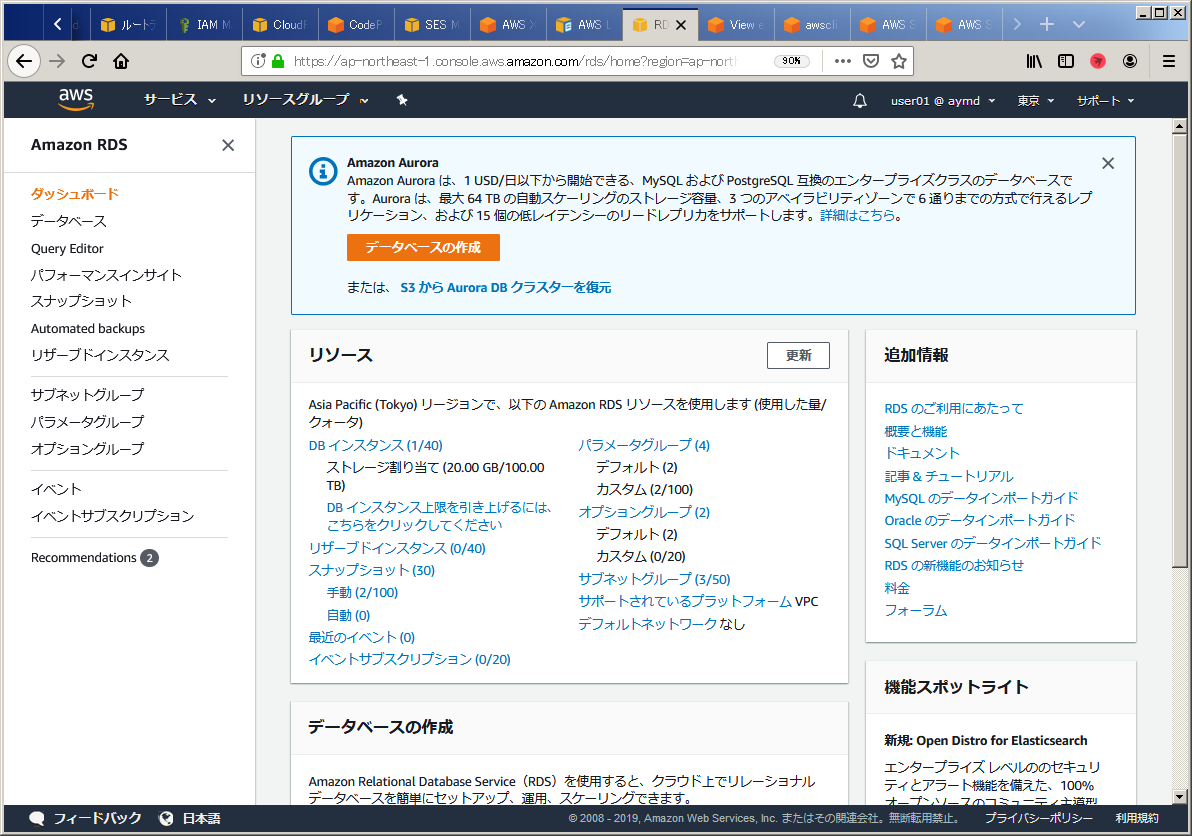Click the pin shortcut icon in AWS header
This screenshot has width=1192, height=836.
402,100
